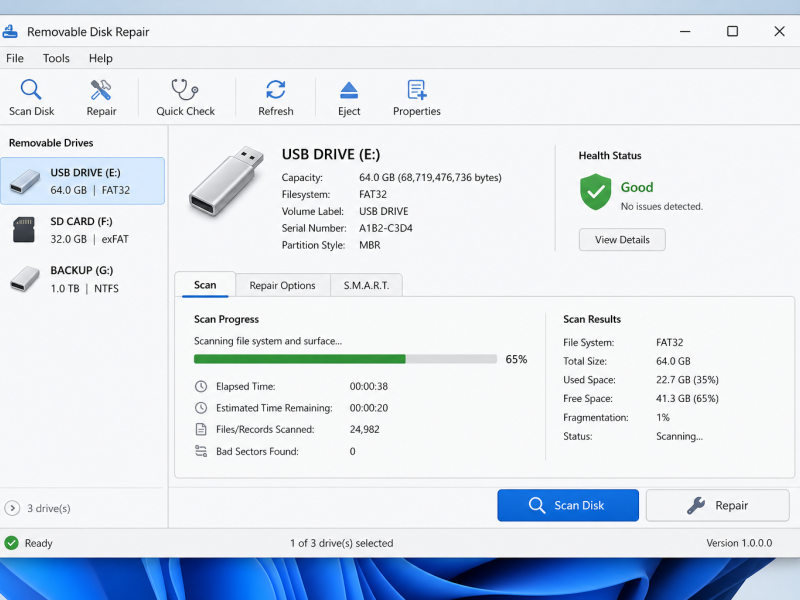Switch to the Repair Options tab
The height and width of the screenshot is (600, 800).
coord(282,285)
